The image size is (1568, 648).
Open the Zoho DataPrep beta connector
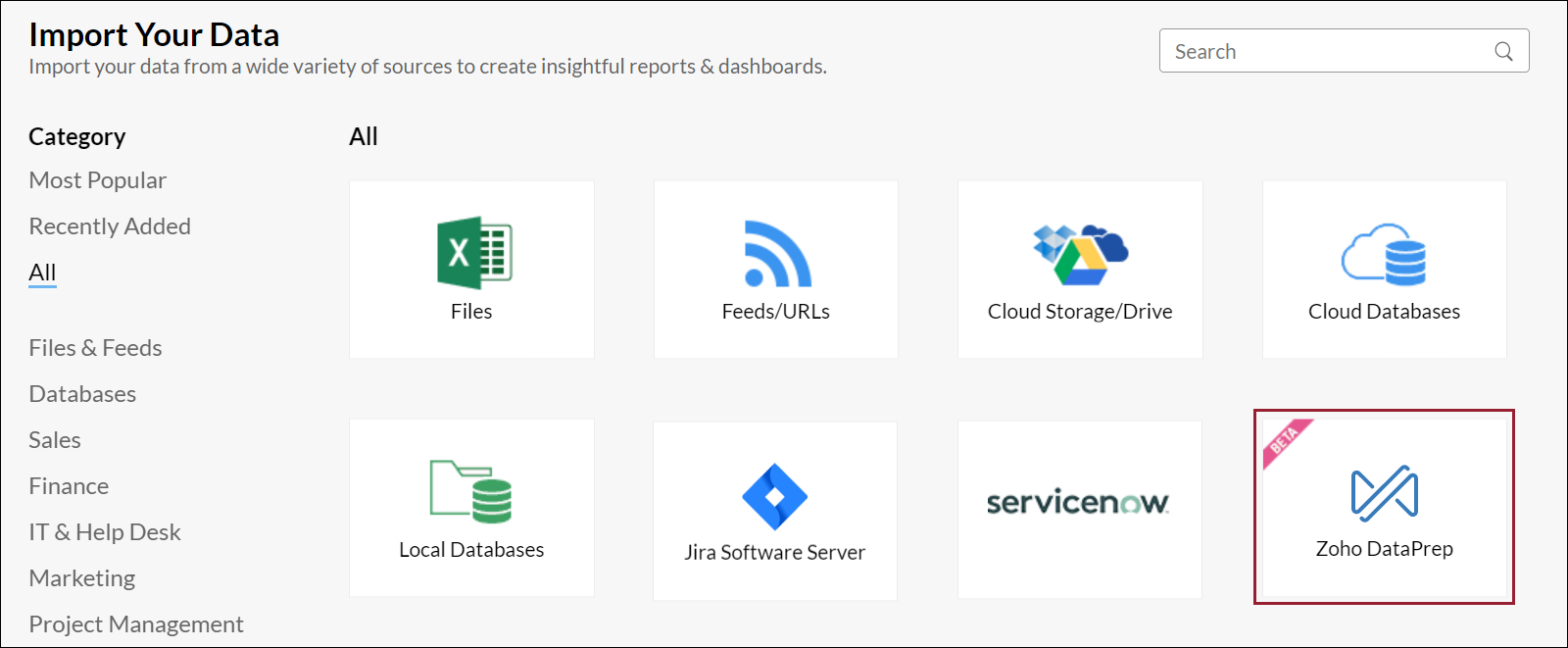(x=1384, y=508)
